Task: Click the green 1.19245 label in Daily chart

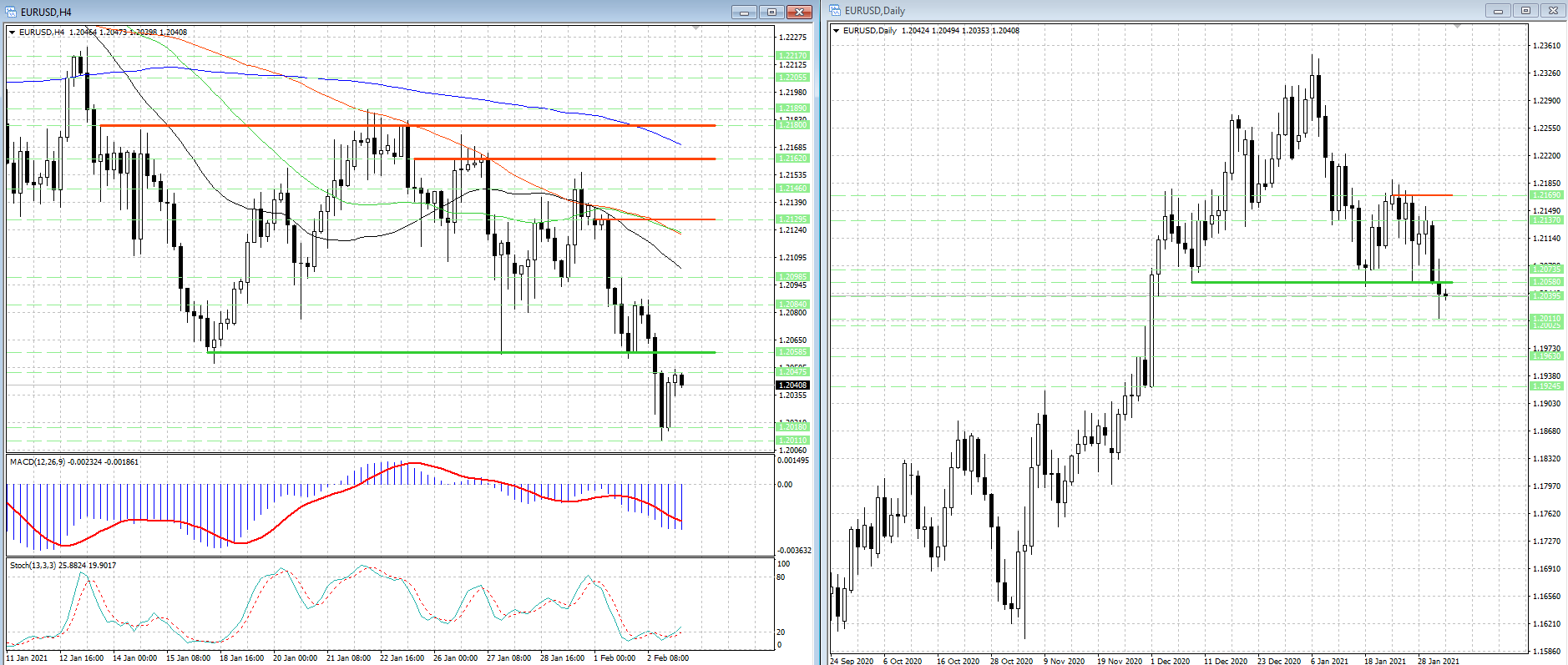Action: (x=1546, y=386)
